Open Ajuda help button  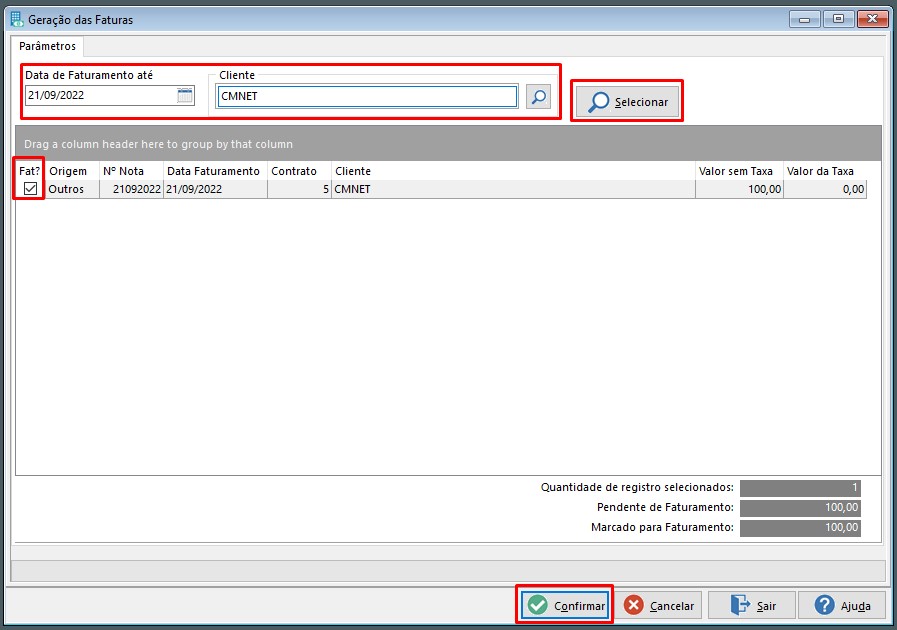pyautogui.click(x=842, y=605)
